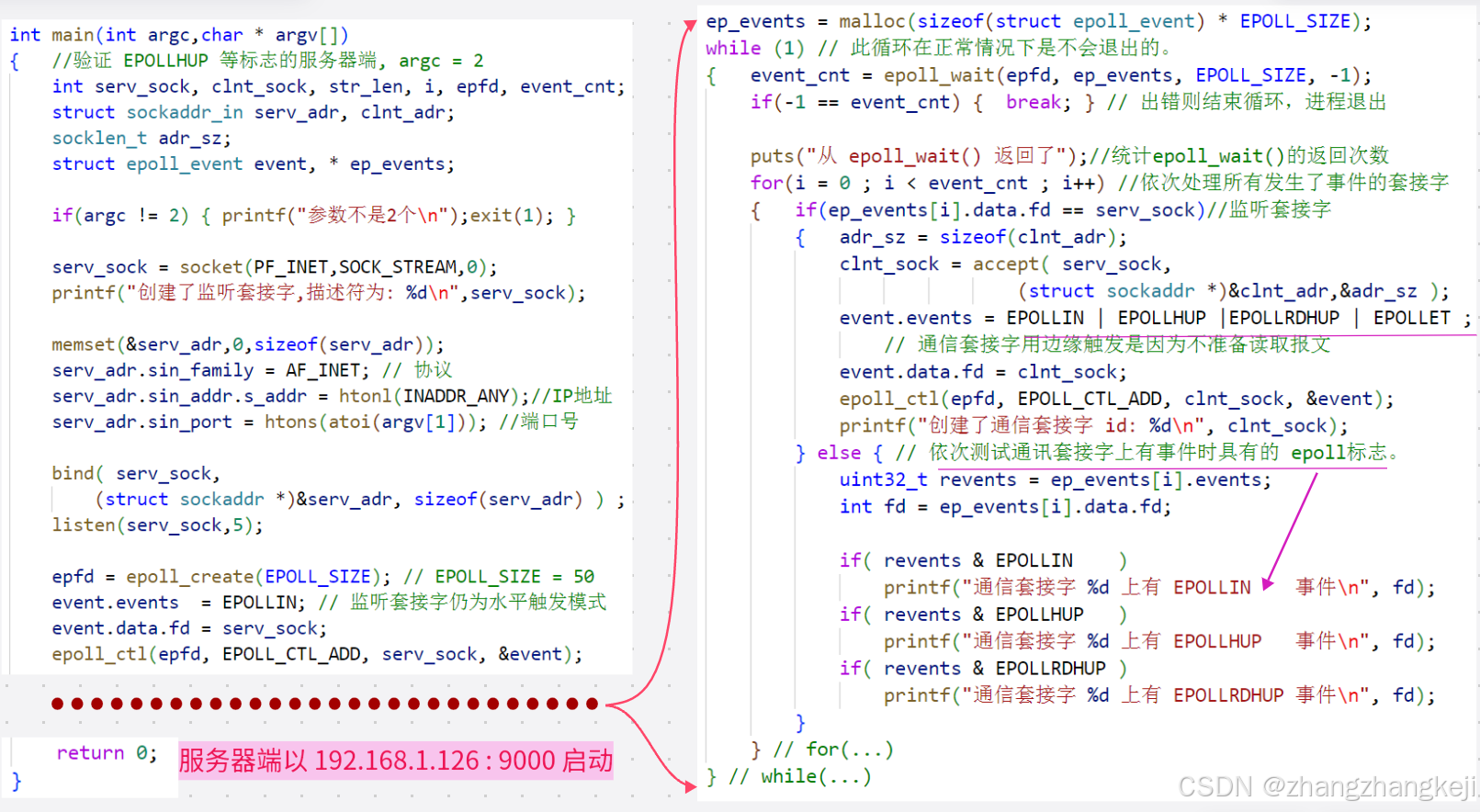This screenshot has width=1480, height=812.
Task: Click 'uint32_t revents = ep_events[i].events;' line
Action: (x=1056, y=479)
